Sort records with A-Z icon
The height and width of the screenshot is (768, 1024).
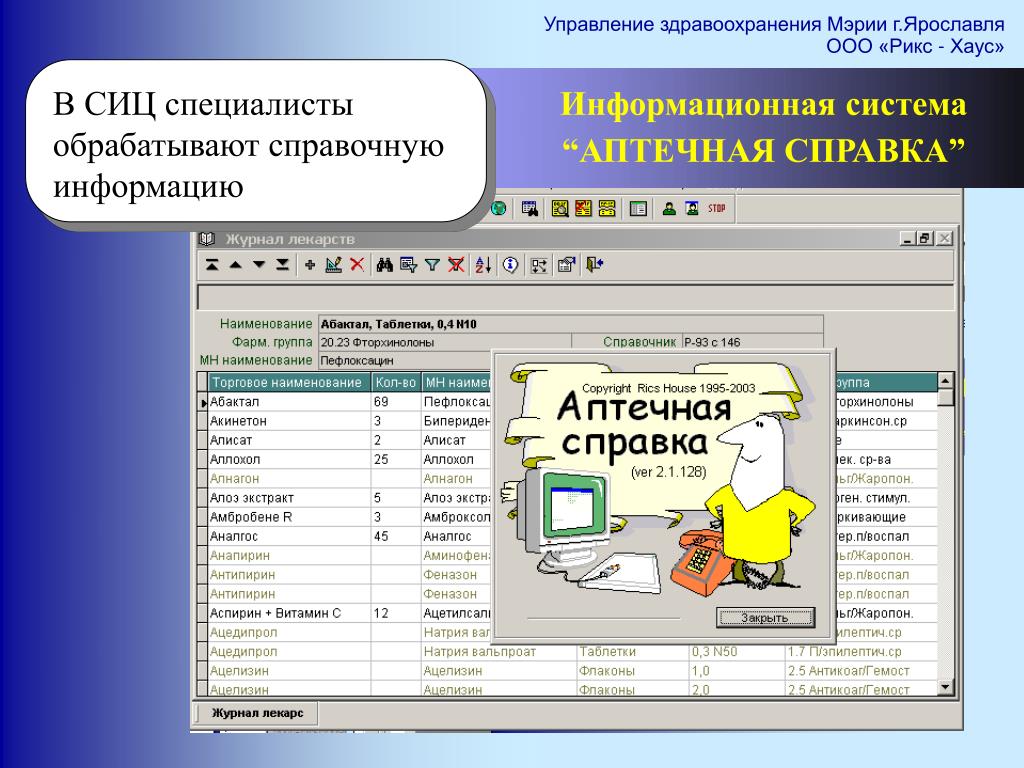483,265
